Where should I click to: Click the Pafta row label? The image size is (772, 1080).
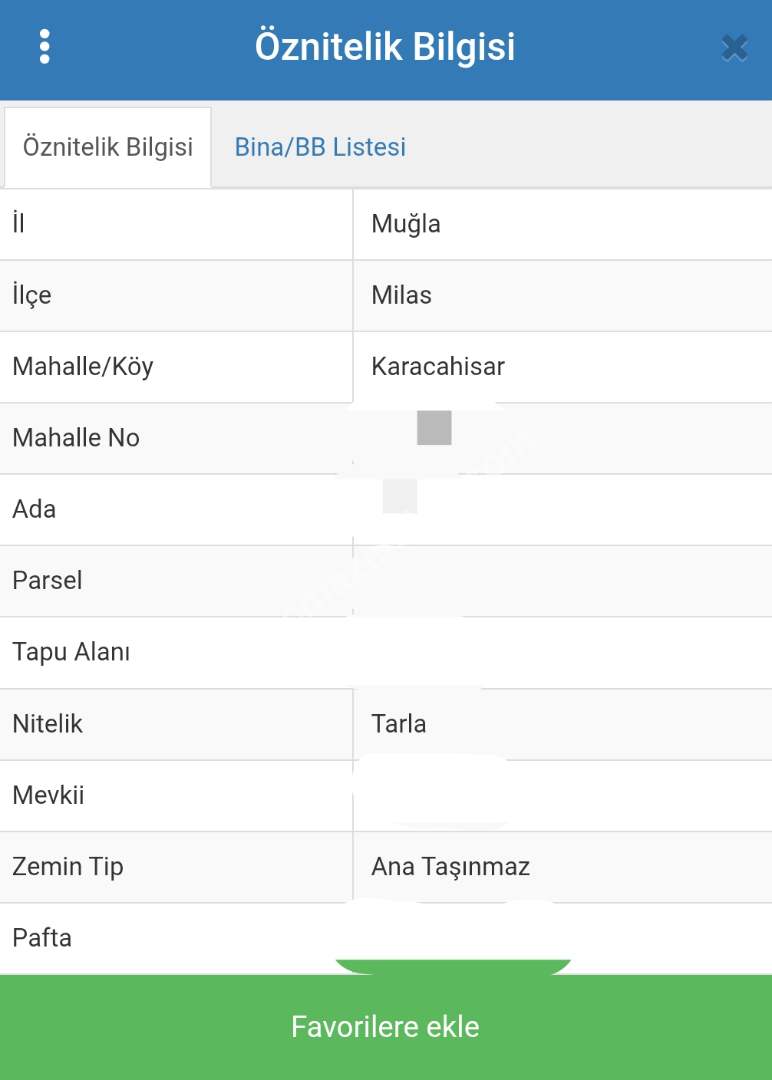coord(42,939)
